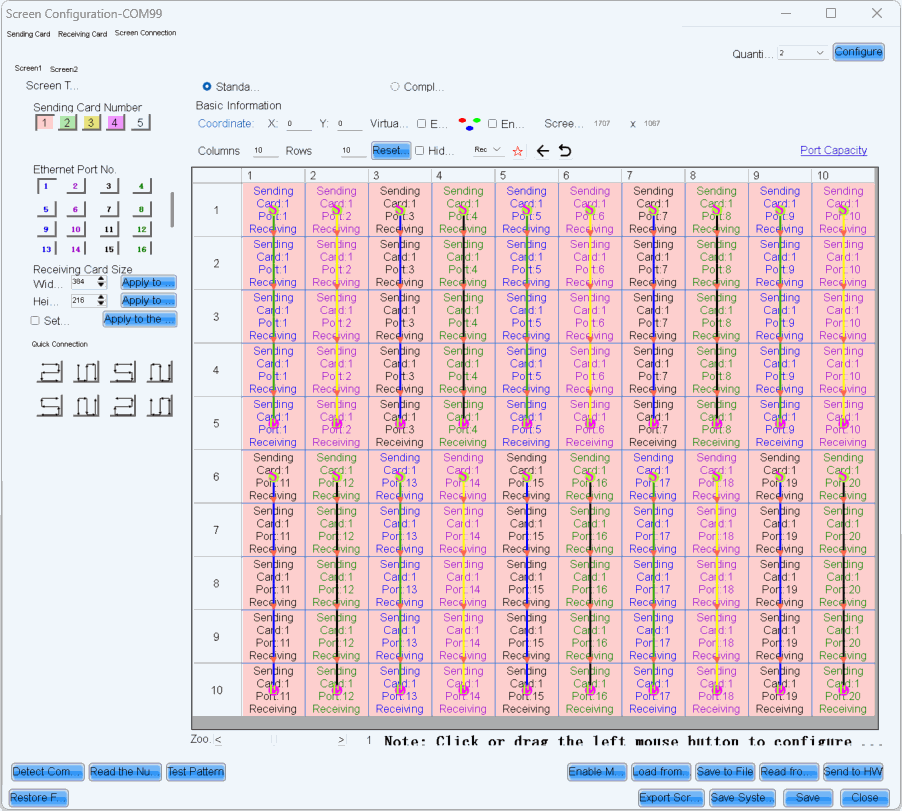The width and height of the screenshot is (902, 811).
Task: Click the Send to HW button
Action: coord(853,772)
